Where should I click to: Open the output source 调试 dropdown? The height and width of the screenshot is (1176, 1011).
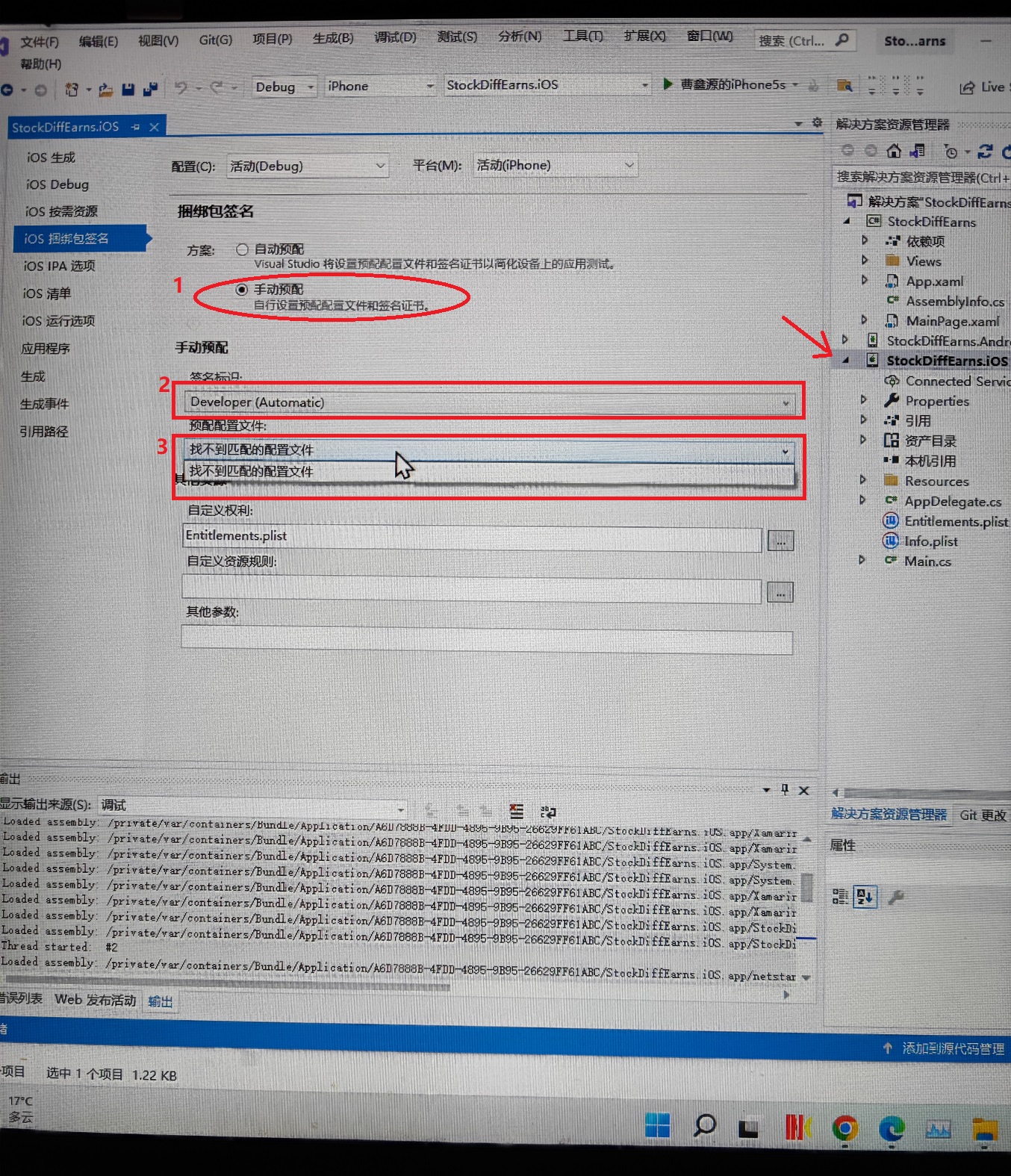tap(252, 805)
